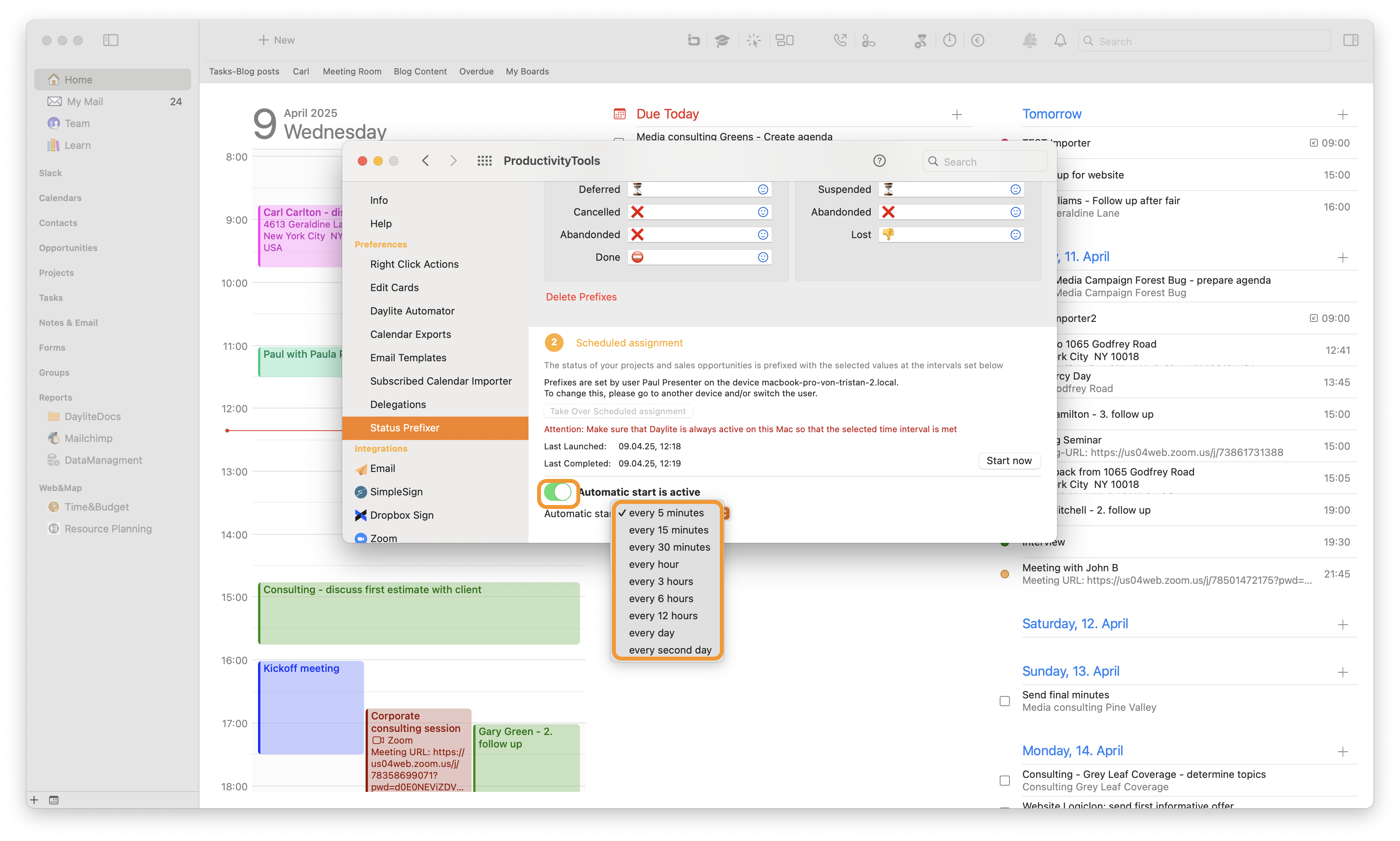Click the add phone call icon
Screen dimensions: 1400x841
(868, 40)
